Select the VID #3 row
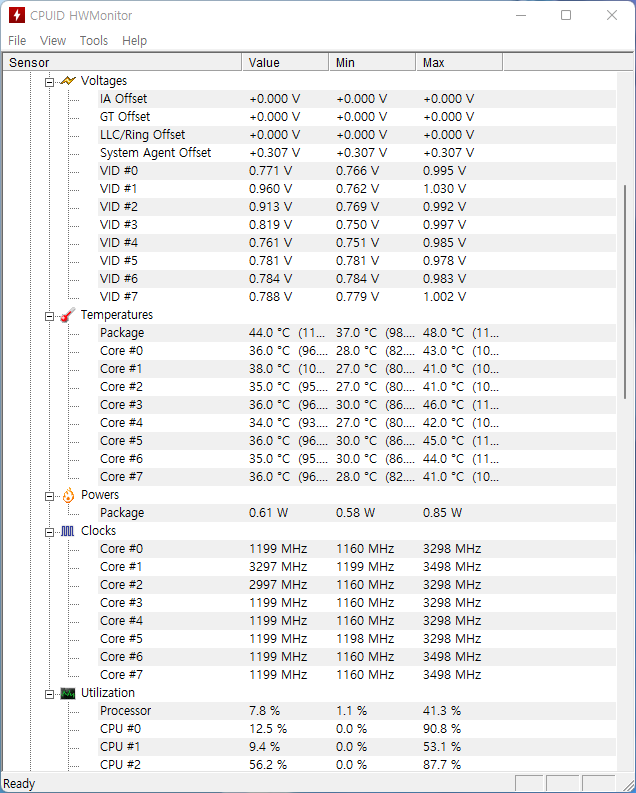This screenshot has width=636, height=793. click(357, 225)
